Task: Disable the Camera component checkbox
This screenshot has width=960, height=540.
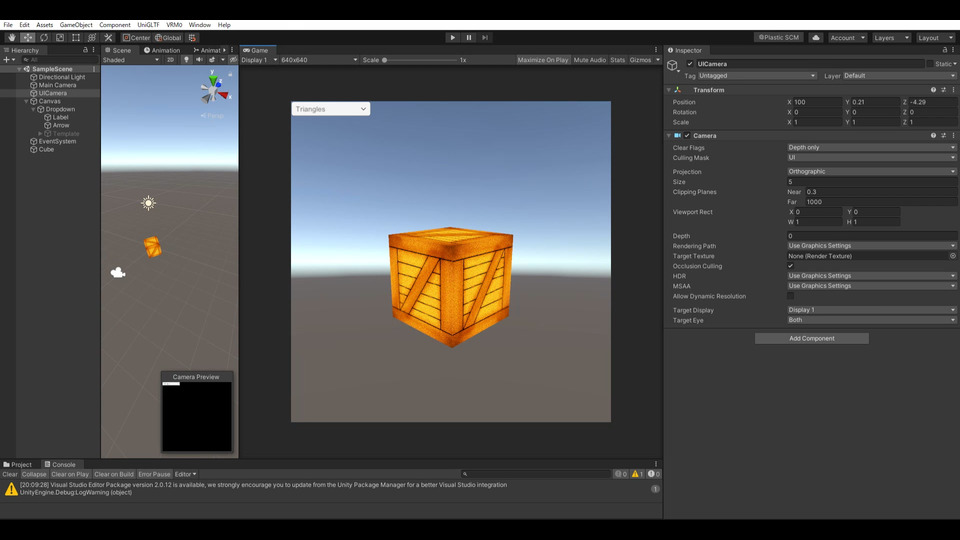Action: (x=687, y=136)
